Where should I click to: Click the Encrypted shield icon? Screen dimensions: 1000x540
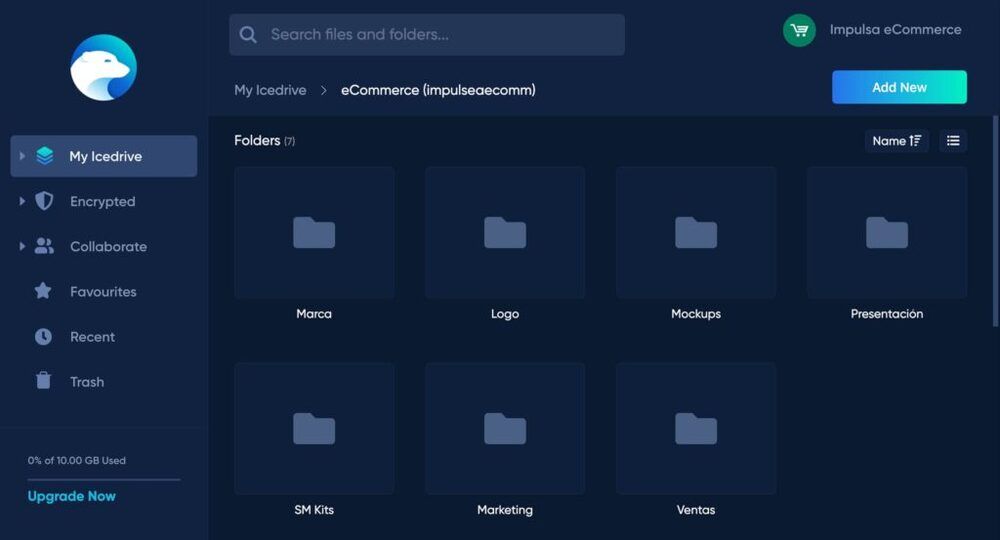click(x=44, y=201)
